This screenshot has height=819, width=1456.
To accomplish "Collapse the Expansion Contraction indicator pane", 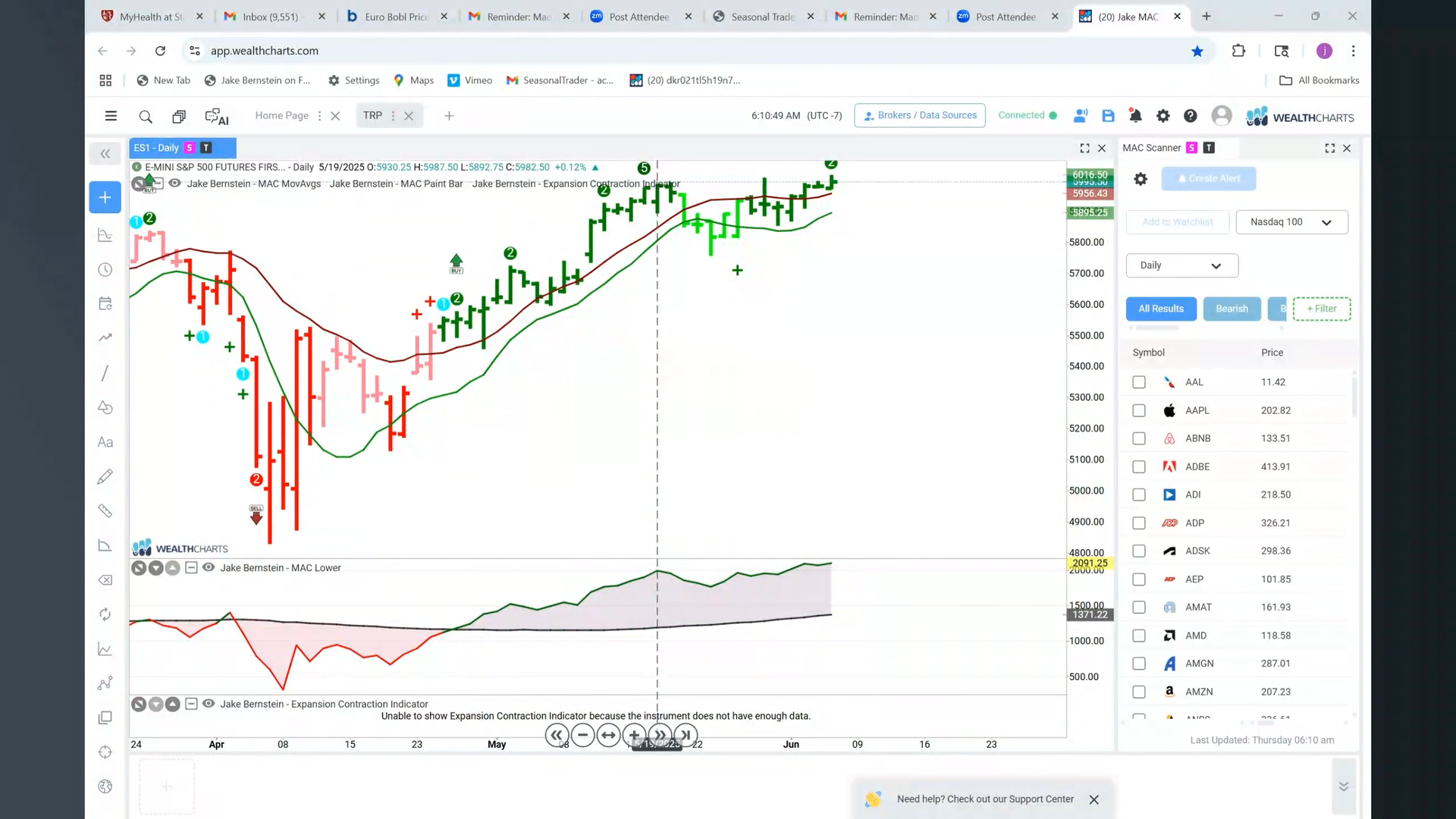I will point(191,704).
